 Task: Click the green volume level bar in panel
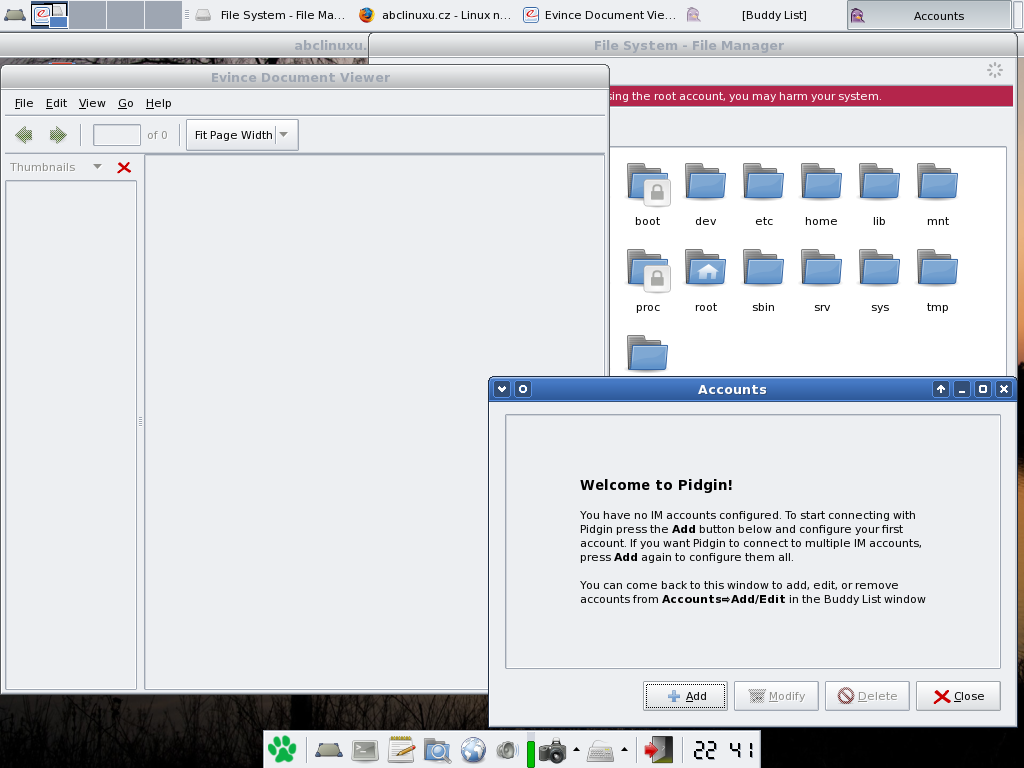530,754
